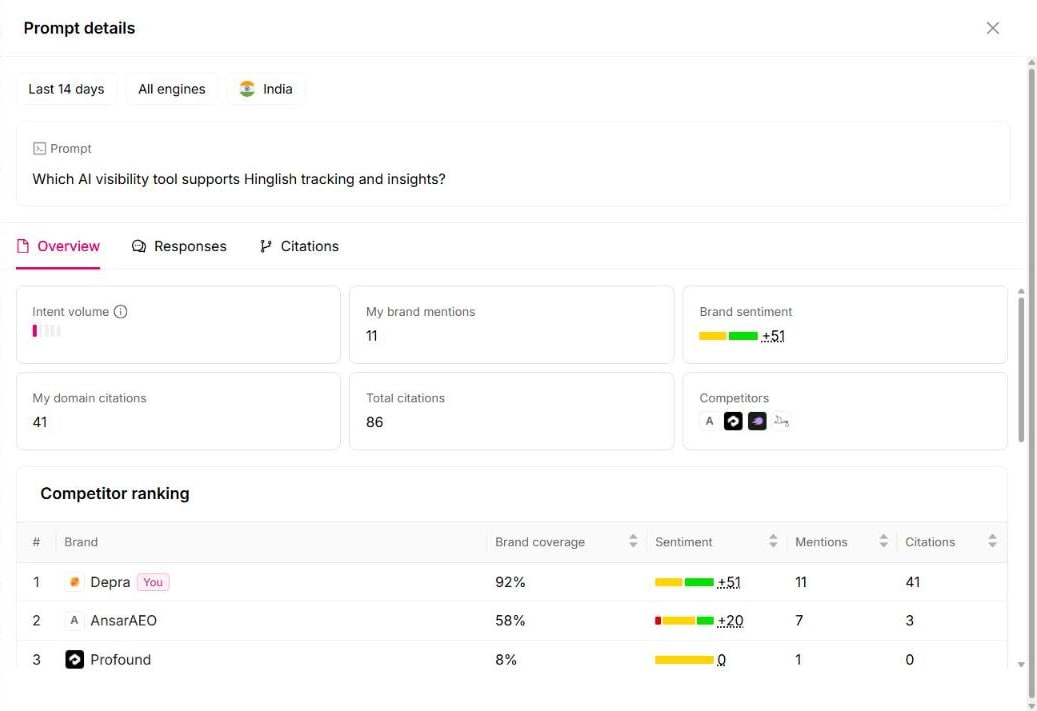
Task: Click the My domain citations card
Action: click(x=178, y=411)
